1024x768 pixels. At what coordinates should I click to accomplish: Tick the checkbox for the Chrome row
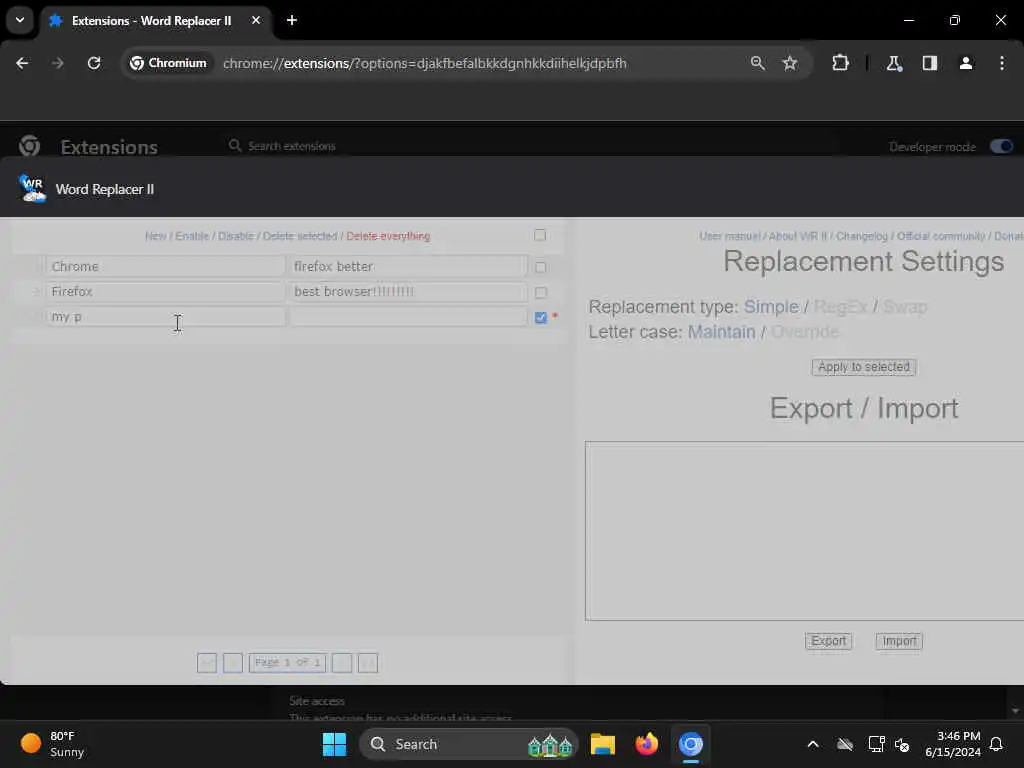541,267
